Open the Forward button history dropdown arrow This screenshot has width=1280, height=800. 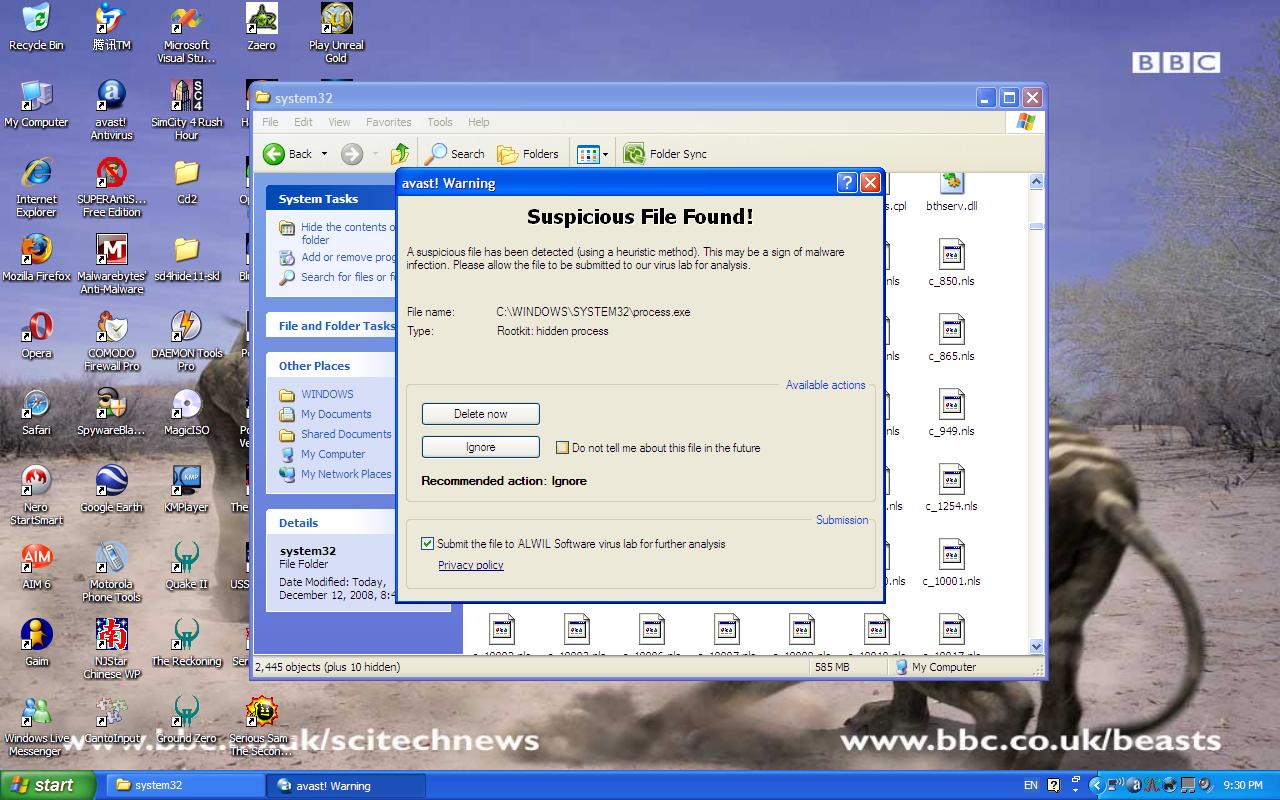click(375, 154)
